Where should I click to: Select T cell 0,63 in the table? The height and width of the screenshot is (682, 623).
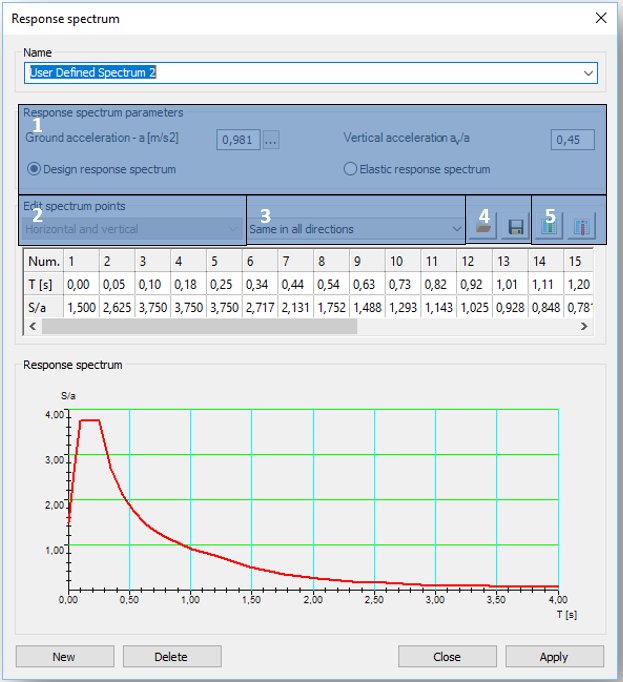367,284
